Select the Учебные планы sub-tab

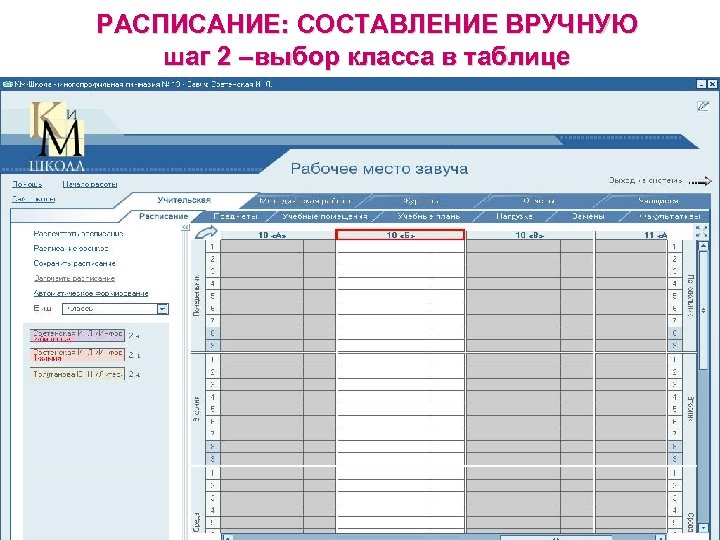click(x=428, y=216)
